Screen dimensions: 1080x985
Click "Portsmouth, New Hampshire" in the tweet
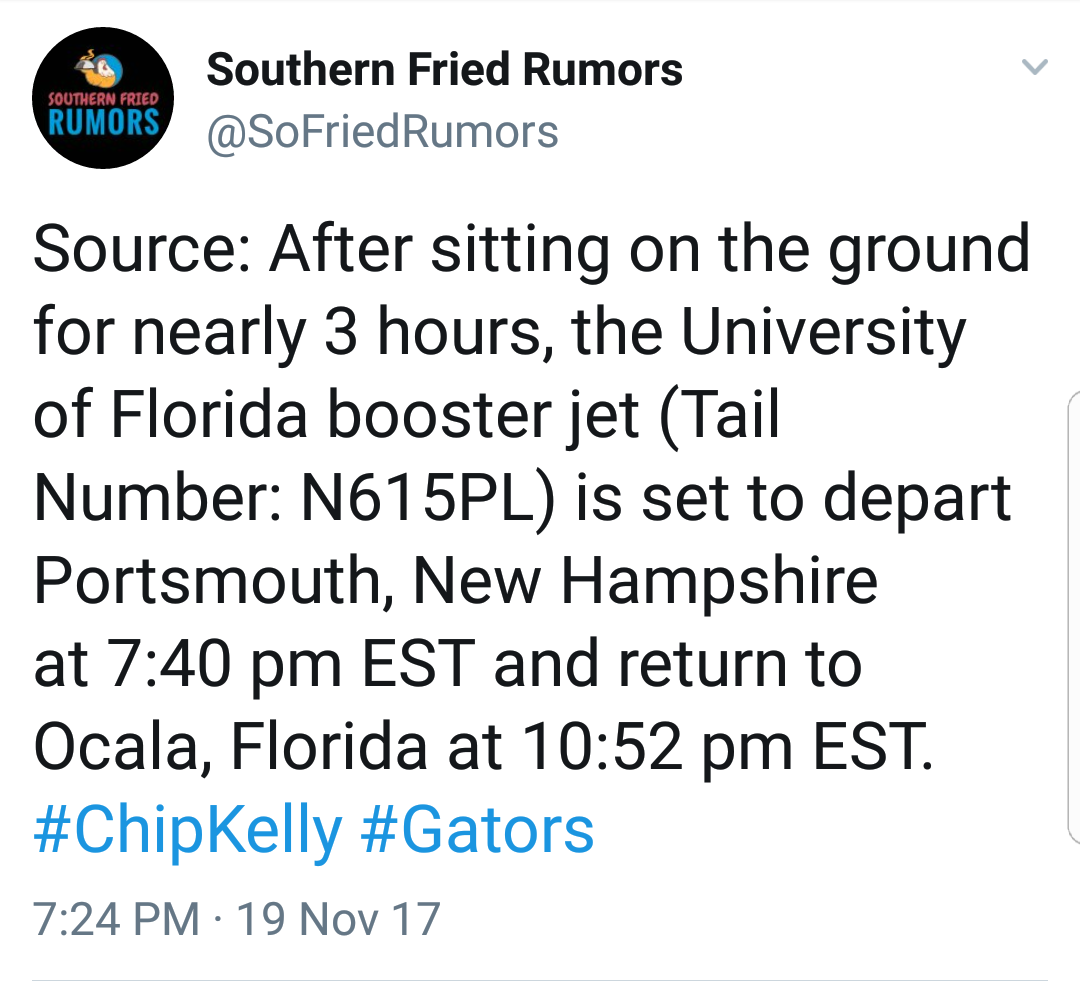click(x=455, y=581)
